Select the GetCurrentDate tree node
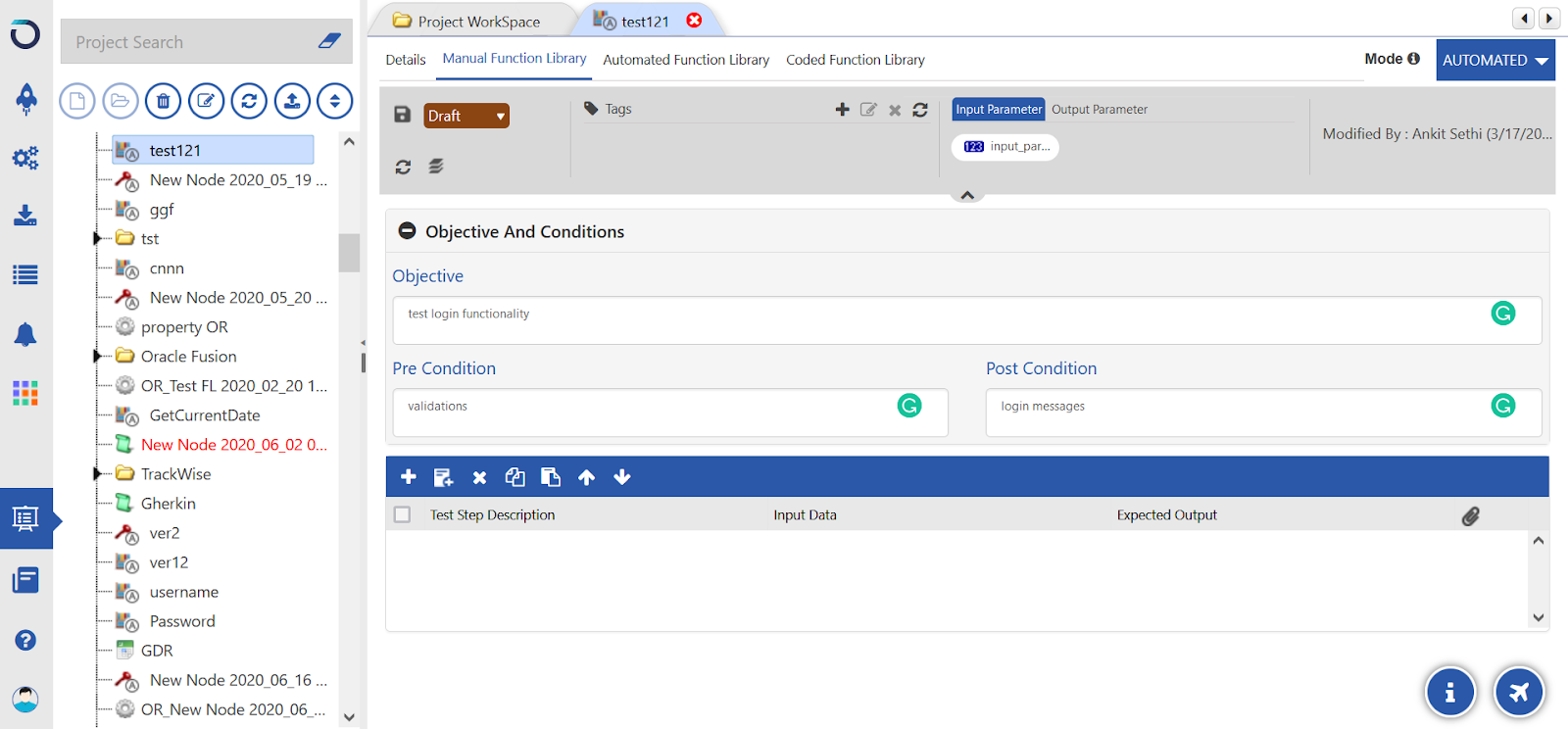Image resolution: width=1568 pixels, height=729 pixels. 204,415
